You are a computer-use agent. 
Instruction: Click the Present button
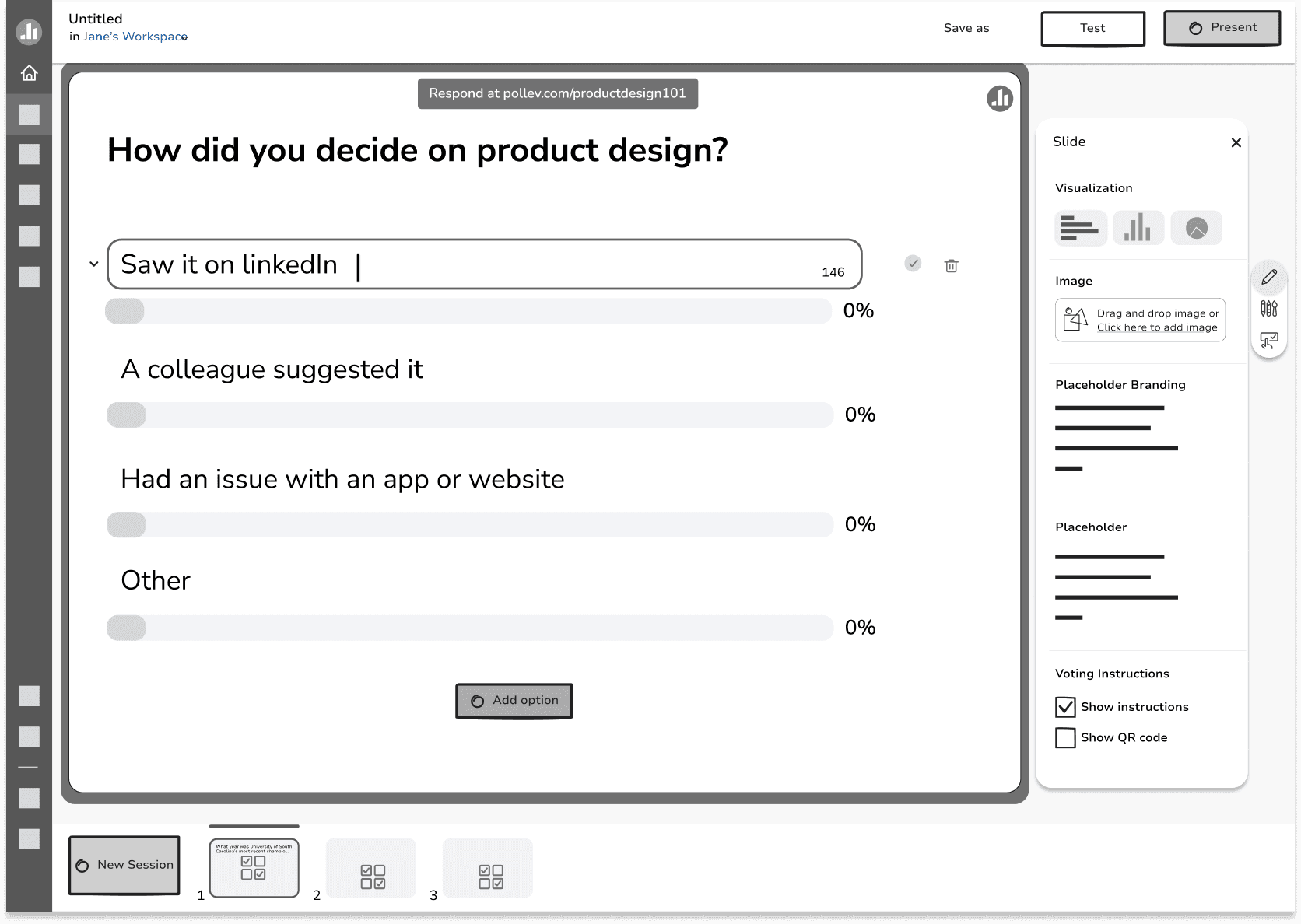[1222, 28]
